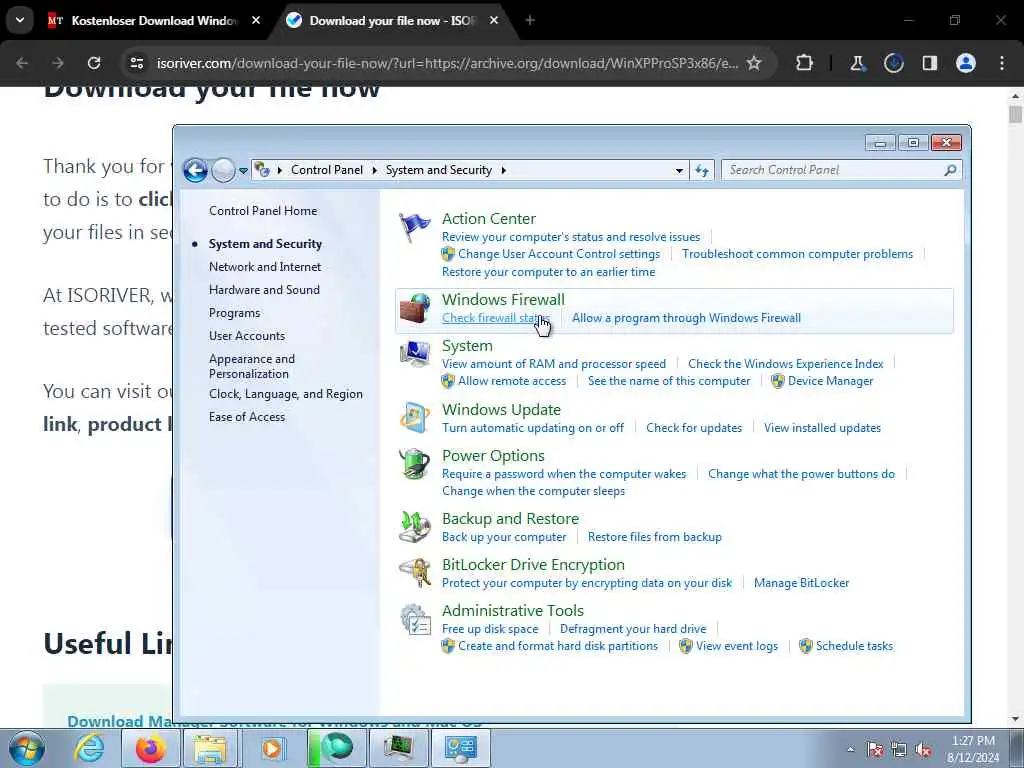Go back in Control Panel window
1024x768 pixels.
(x=195, y=170)
